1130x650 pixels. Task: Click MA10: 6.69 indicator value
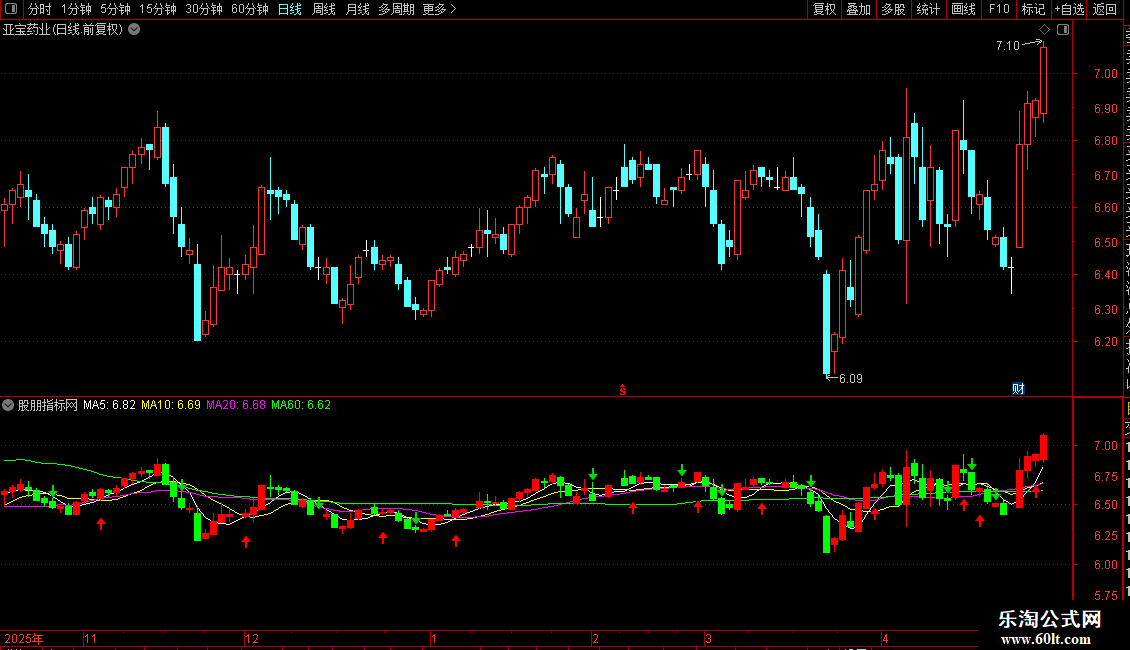[x=171, y=405]
